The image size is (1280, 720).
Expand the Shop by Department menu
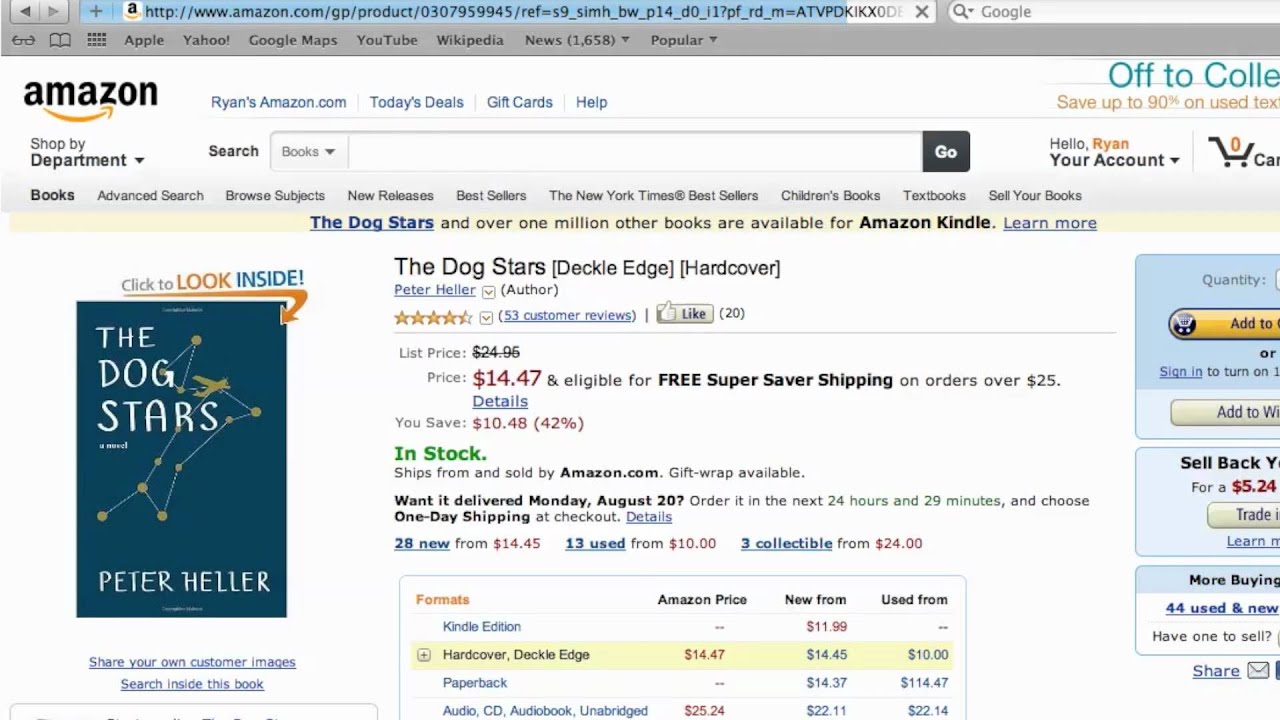(x=87, y=152)
